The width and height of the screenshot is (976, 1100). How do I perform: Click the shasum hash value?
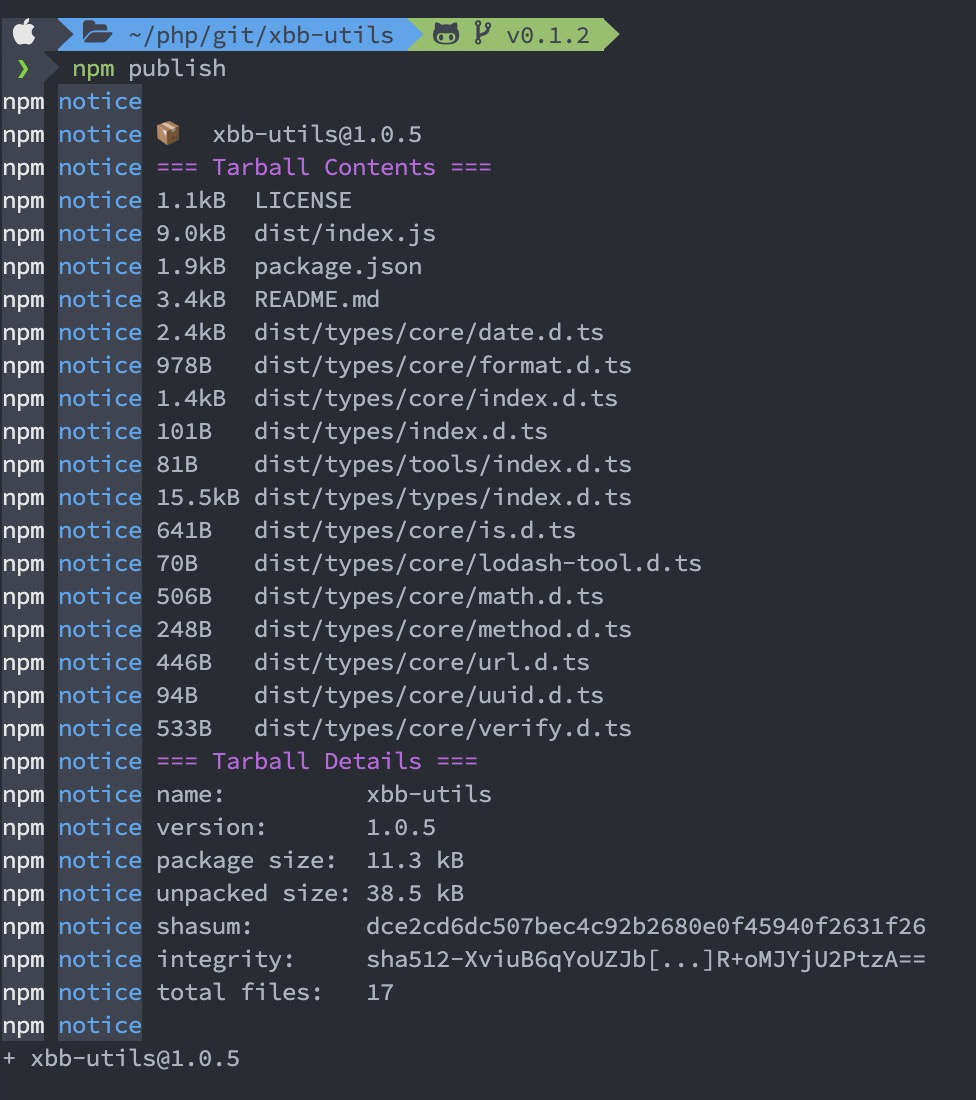click(x=645, y=926)
